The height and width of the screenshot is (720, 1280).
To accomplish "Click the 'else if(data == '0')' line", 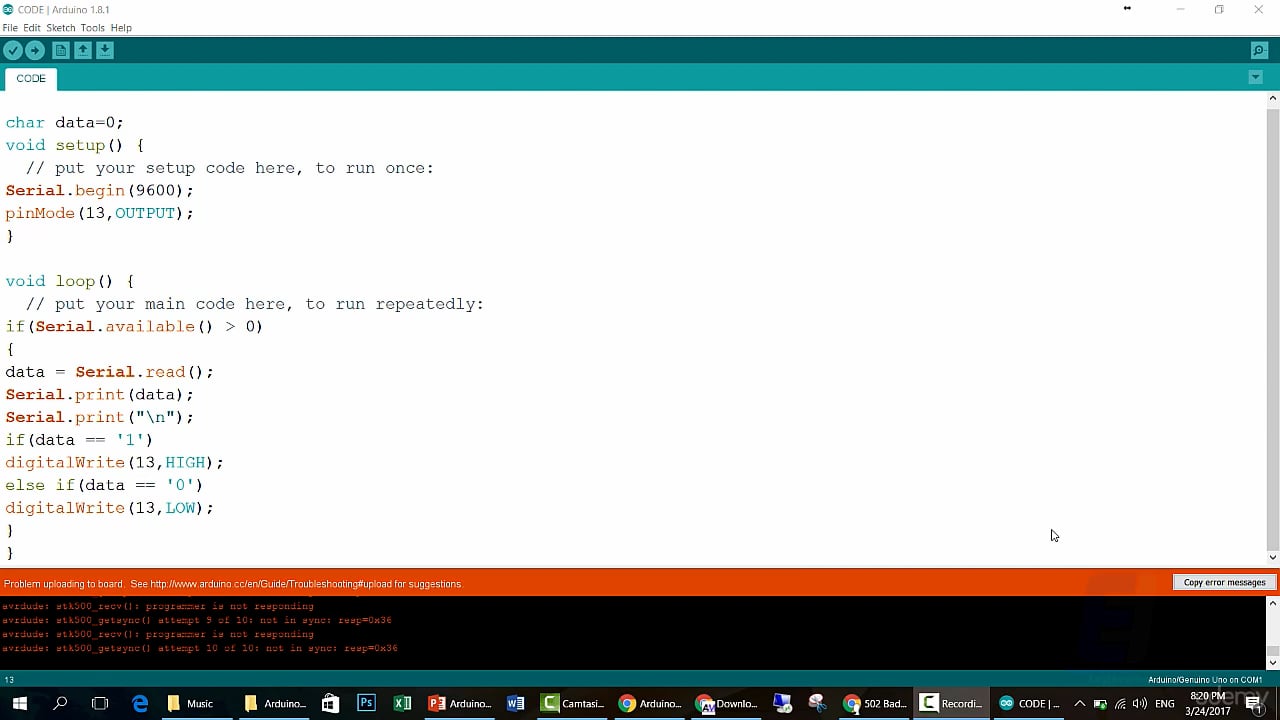I will pyautogui.click(x=105, y=485).
